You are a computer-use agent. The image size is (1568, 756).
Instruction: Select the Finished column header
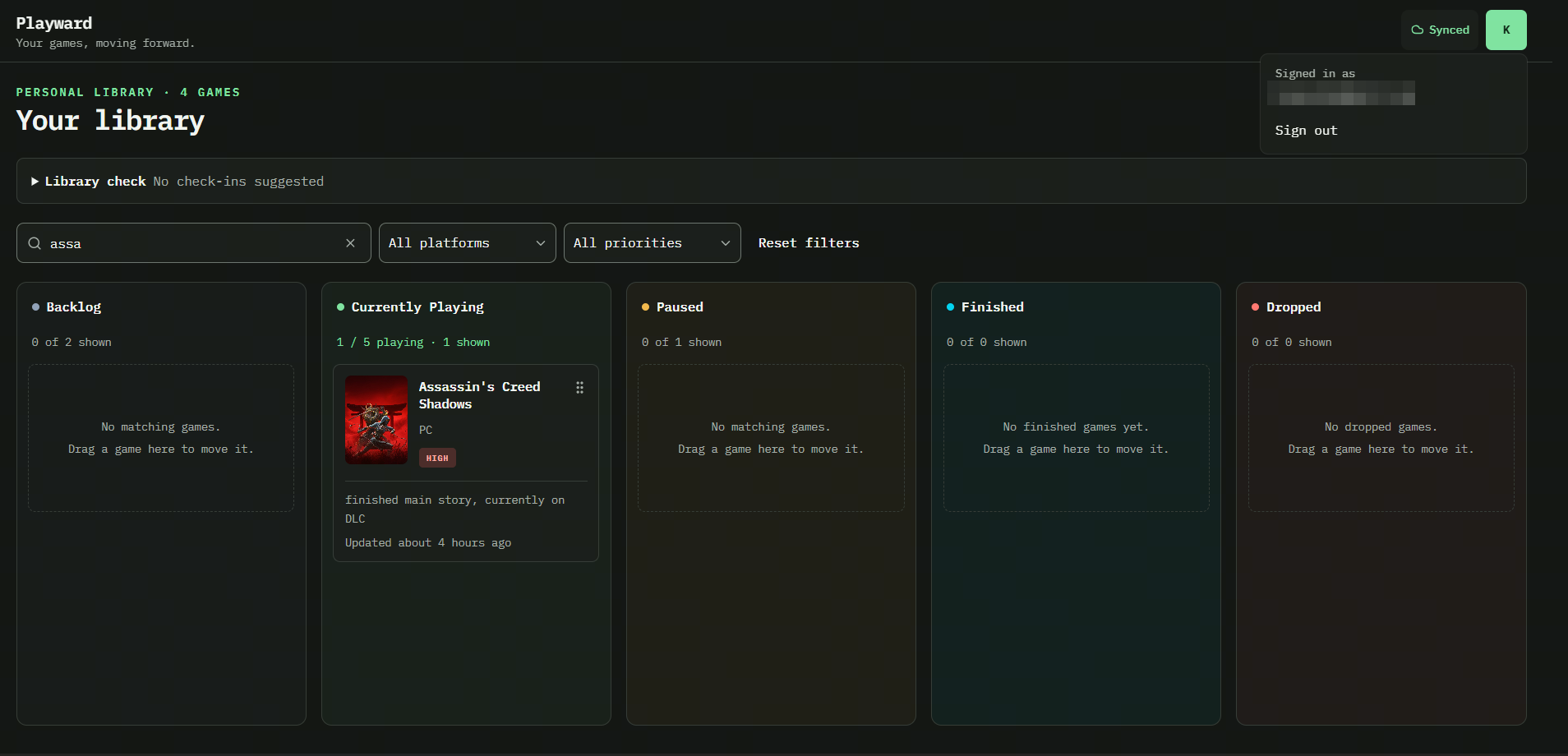click(993, 307)
